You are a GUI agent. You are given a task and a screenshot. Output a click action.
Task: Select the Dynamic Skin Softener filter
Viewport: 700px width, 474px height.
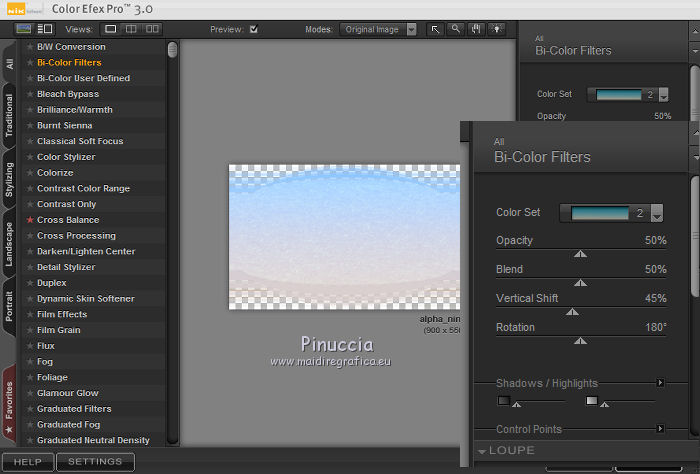86,299
